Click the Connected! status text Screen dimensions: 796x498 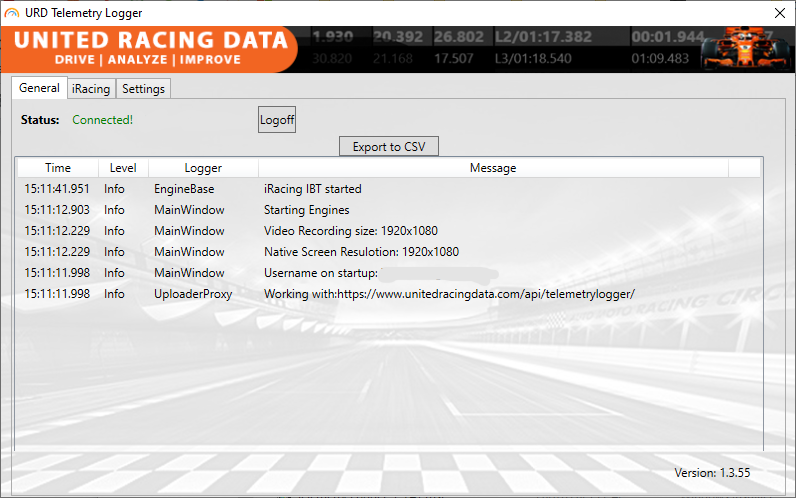point(103,120)
